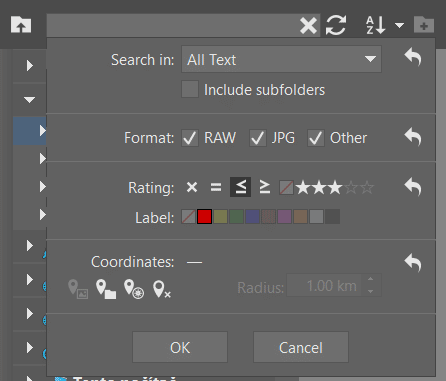Select the light gray label swatch
Screen dimensions: 446x381
[x=316, y=217]
